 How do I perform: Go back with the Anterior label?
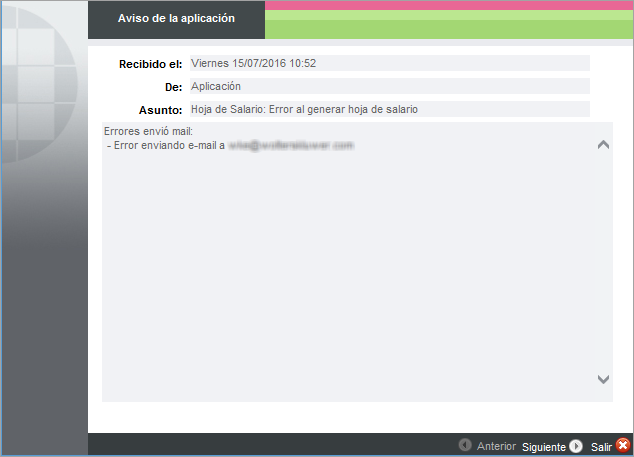pos(496,446)
